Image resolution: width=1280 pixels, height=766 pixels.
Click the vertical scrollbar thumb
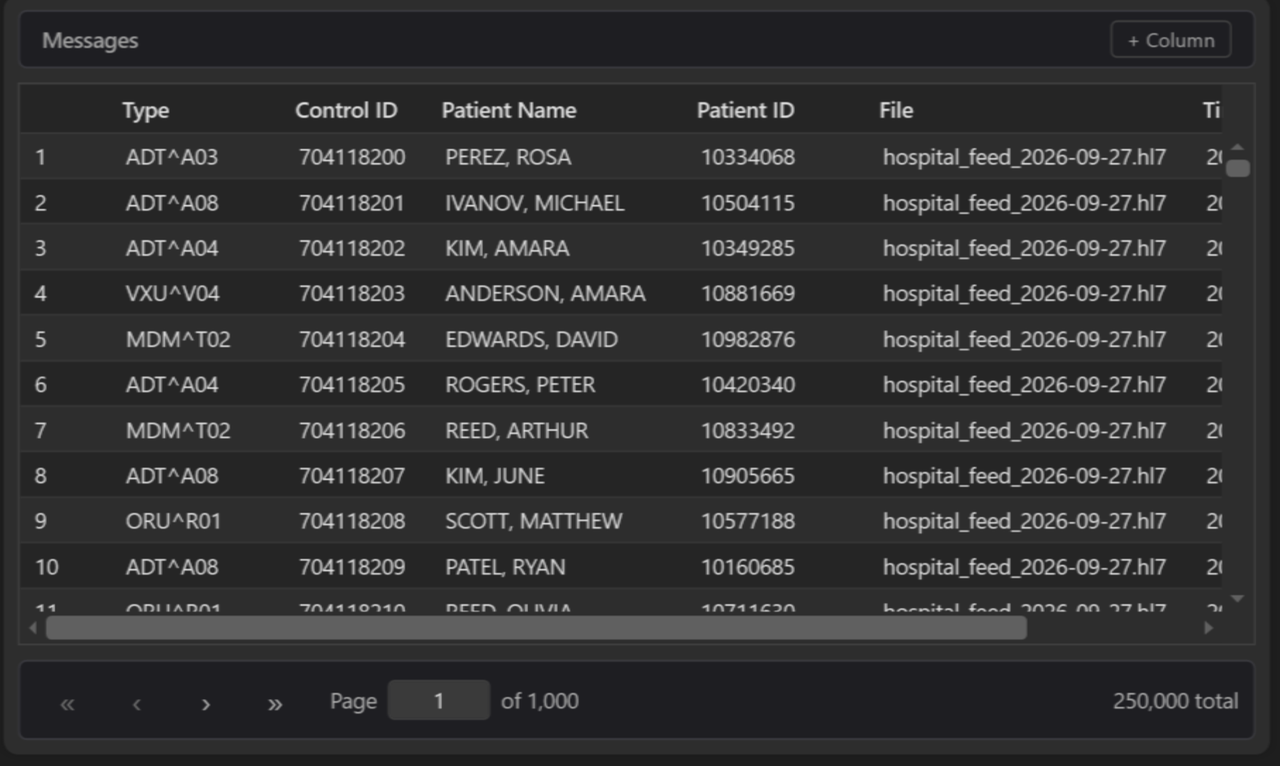1237,168
